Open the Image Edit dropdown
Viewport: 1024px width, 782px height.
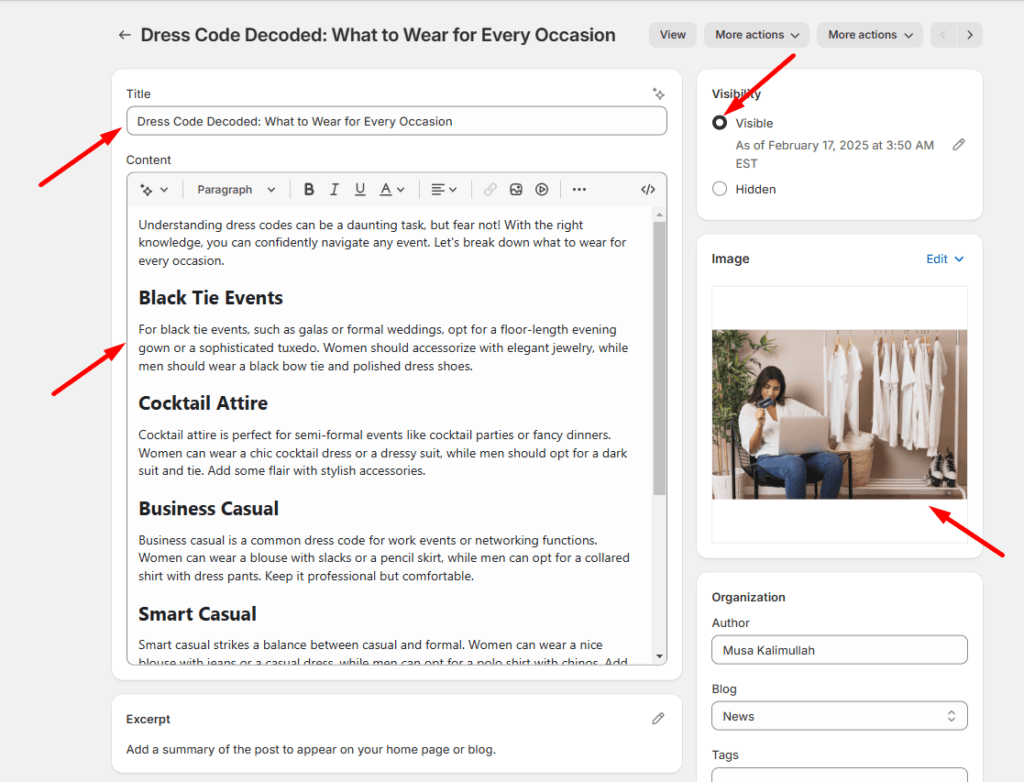click(944, 259)
